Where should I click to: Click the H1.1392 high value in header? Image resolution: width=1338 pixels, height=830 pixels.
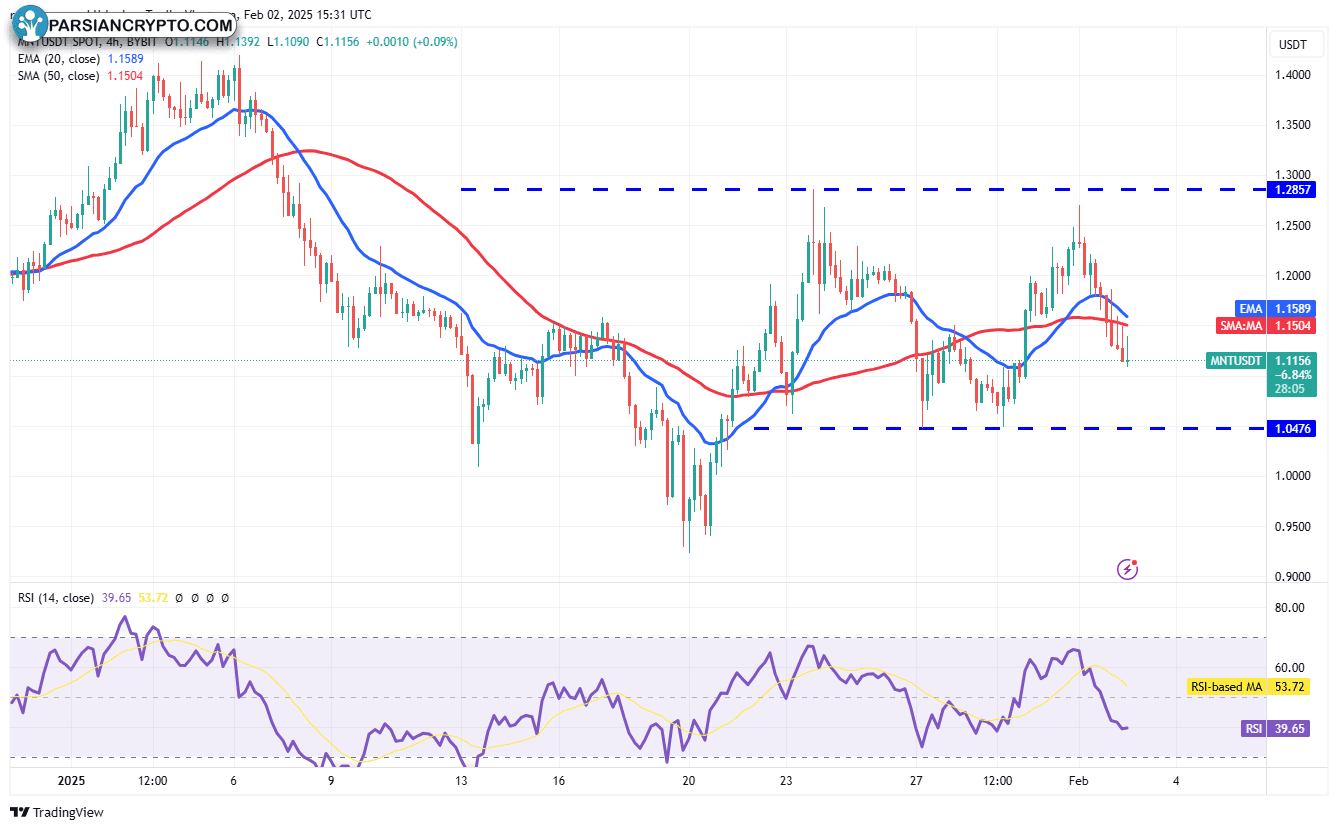[x=238, y=42]
